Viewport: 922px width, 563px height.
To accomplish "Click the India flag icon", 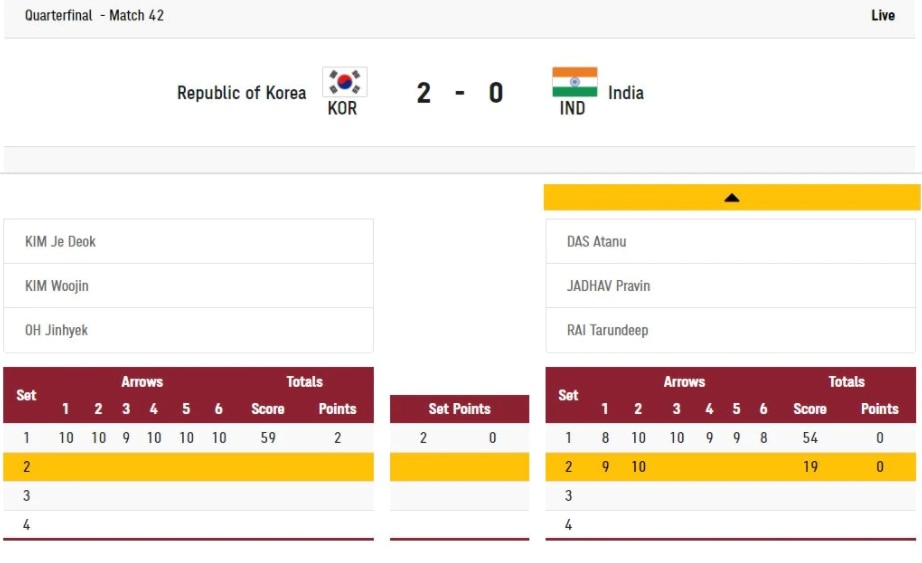I will [574, 82].
